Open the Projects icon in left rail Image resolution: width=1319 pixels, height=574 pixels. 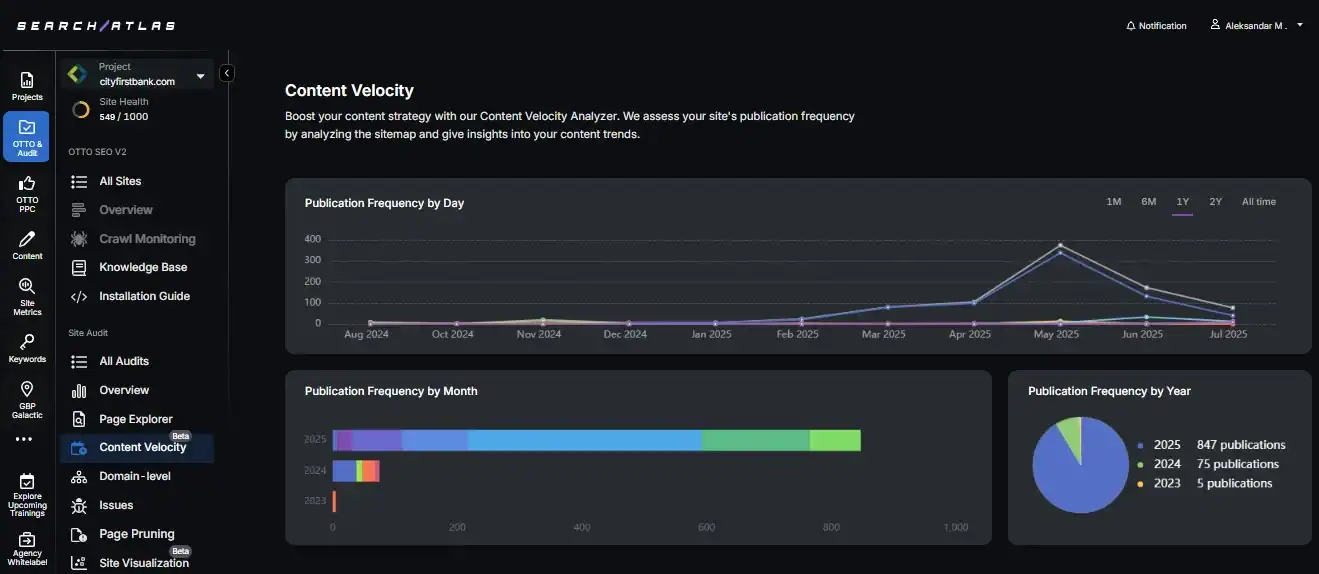coord(27,81)
